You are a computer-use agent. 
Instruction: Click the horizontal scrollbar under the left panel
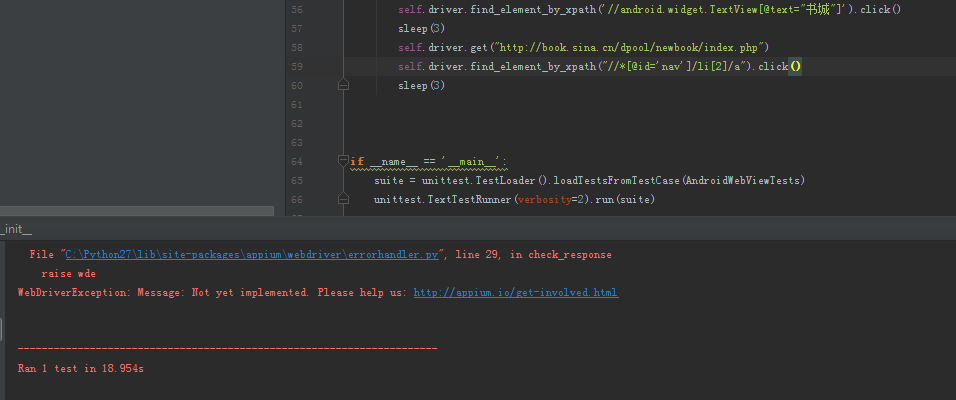pyautogui.click(x=137, y=211)
